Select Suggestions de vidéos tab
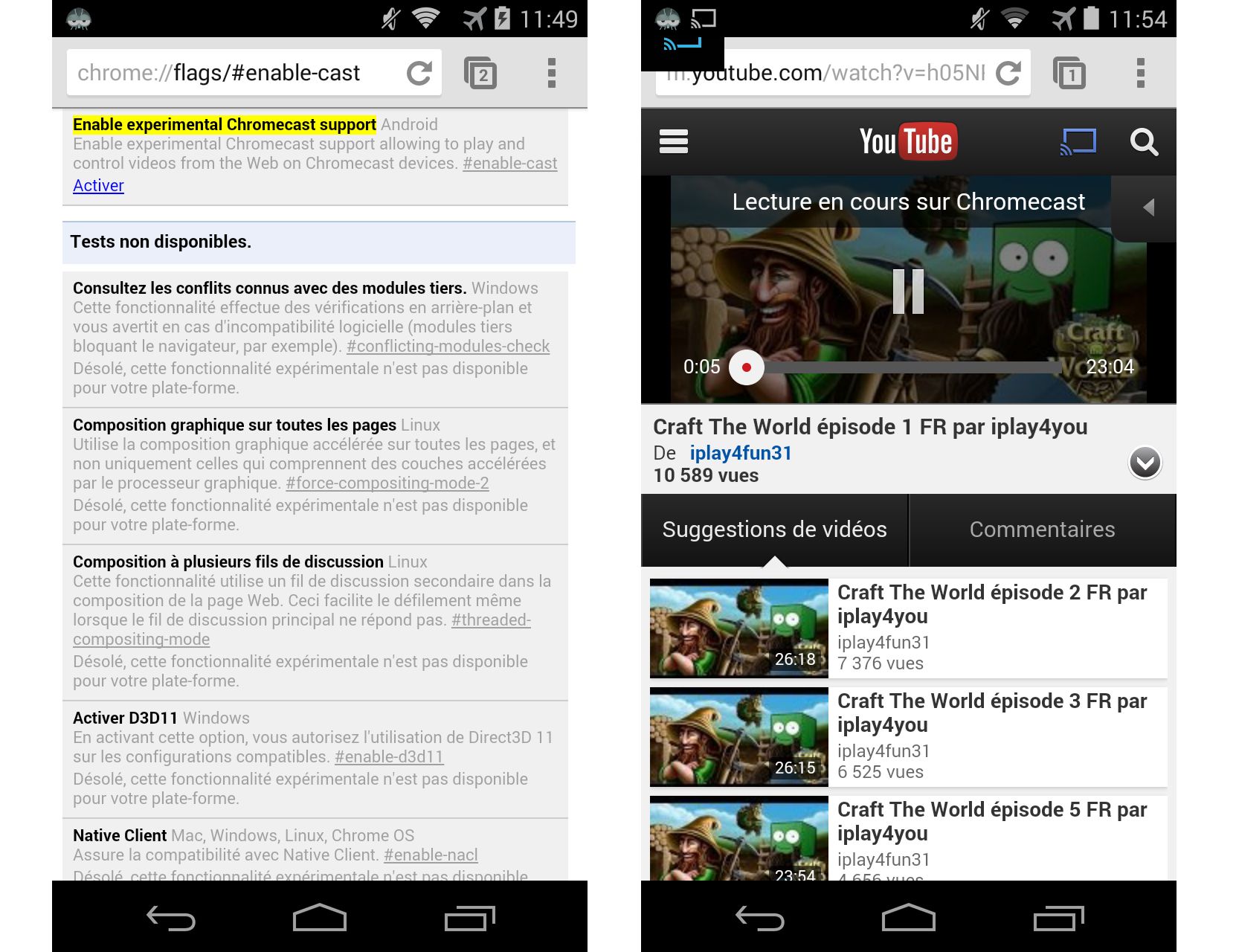 [x=774, y=530]
